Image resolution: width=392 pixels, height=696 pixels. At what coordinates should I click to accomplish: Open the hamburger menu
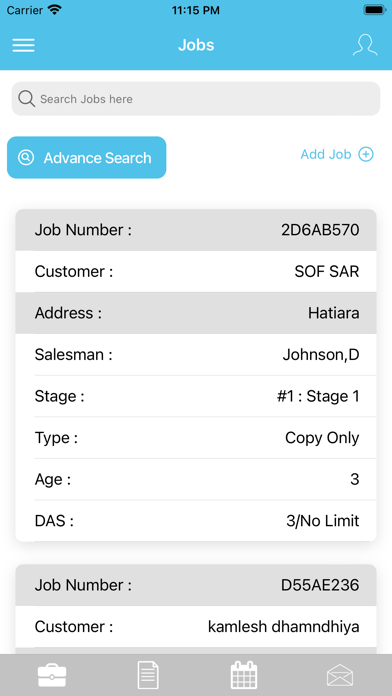24,45
